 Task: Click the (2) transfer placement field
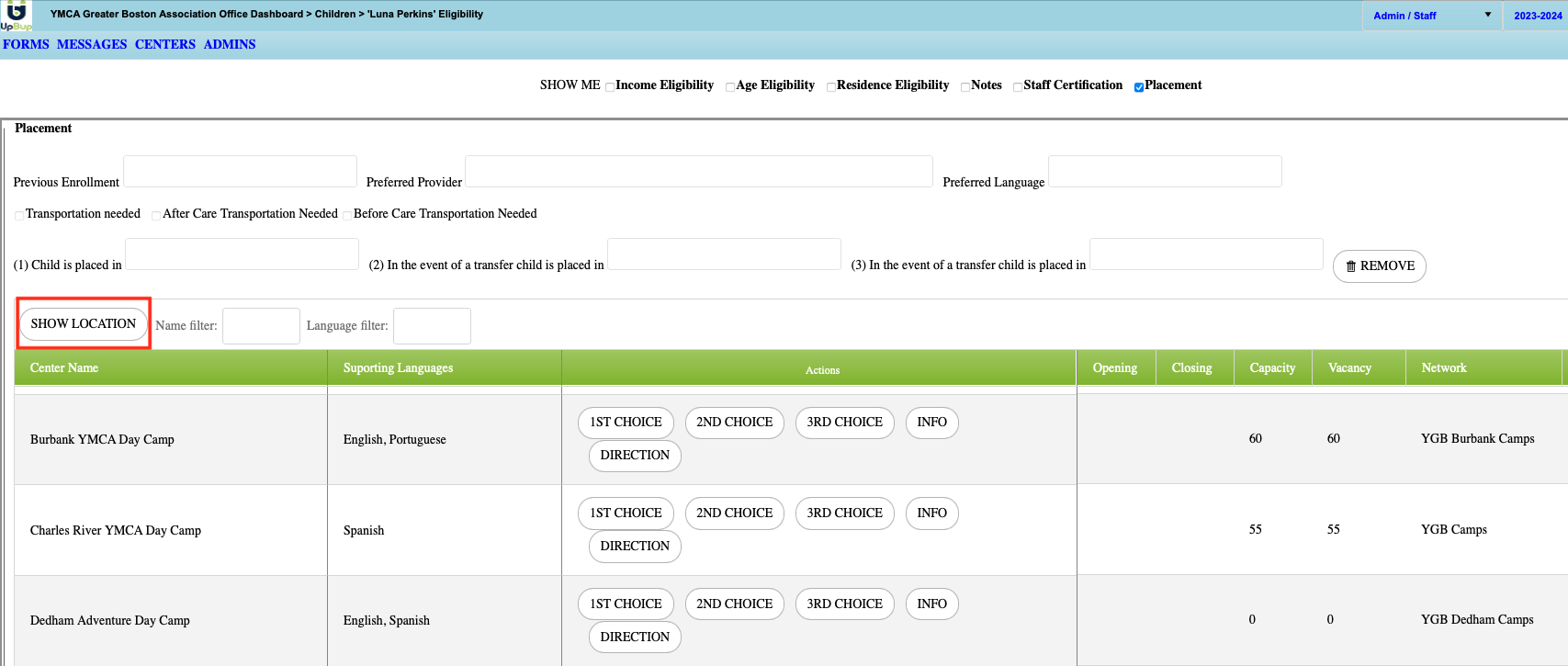point(724,254)
